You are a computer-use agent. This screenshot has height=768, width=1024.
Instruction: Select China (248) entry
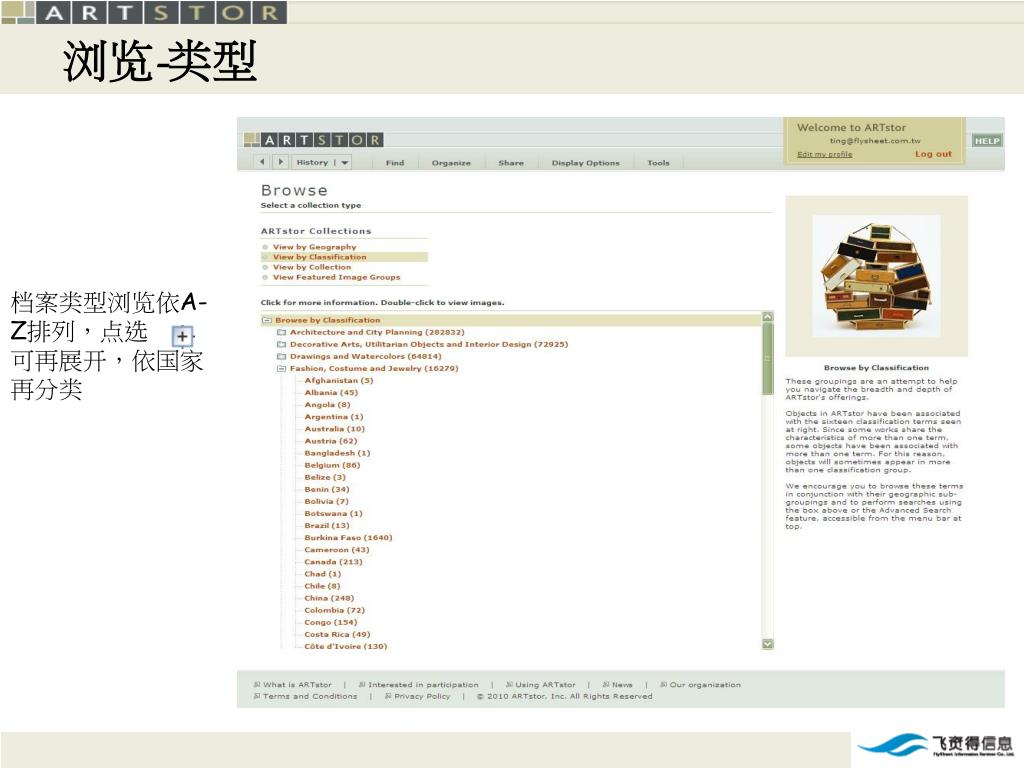point(329,598)
